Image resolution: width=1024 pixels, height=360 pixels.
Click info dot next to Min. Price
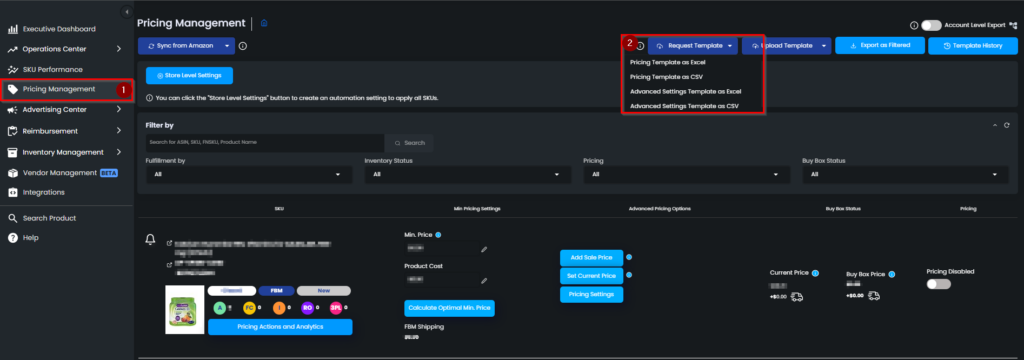click(x=438, y=235)
